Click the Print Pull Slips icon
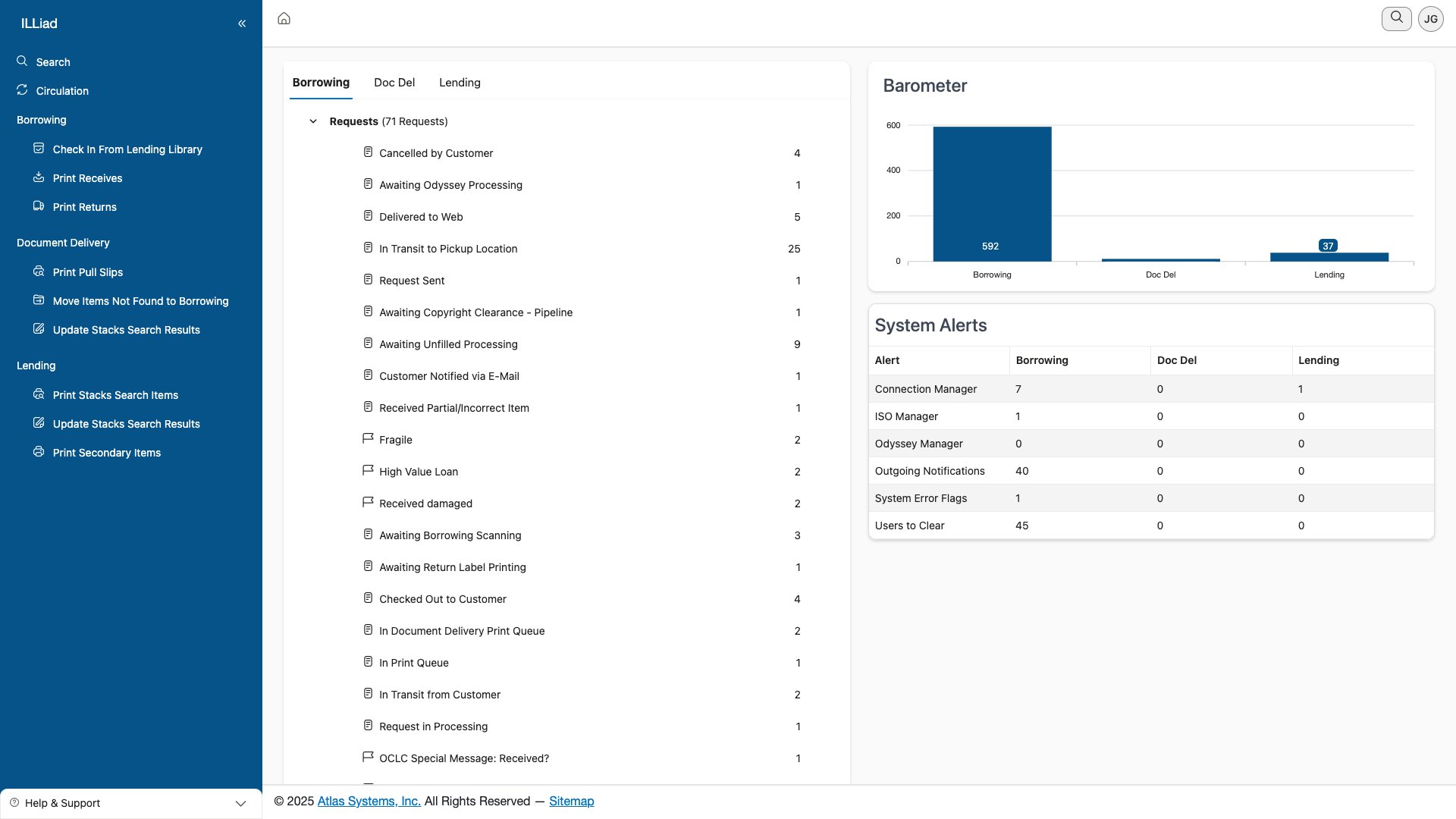The width and height of the screenshot is (1456, 819). [39, 271]
